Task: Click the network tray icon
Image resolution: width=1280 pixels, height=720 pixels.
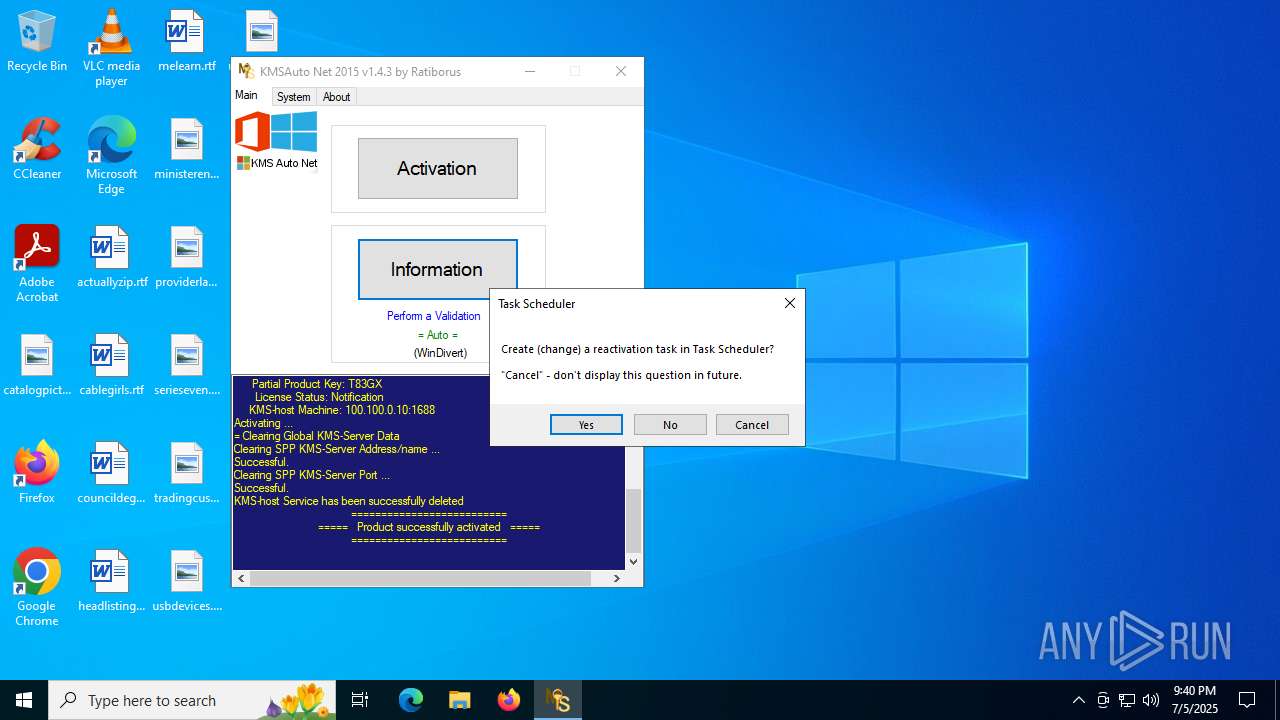Action: (x=1127, y=700)
